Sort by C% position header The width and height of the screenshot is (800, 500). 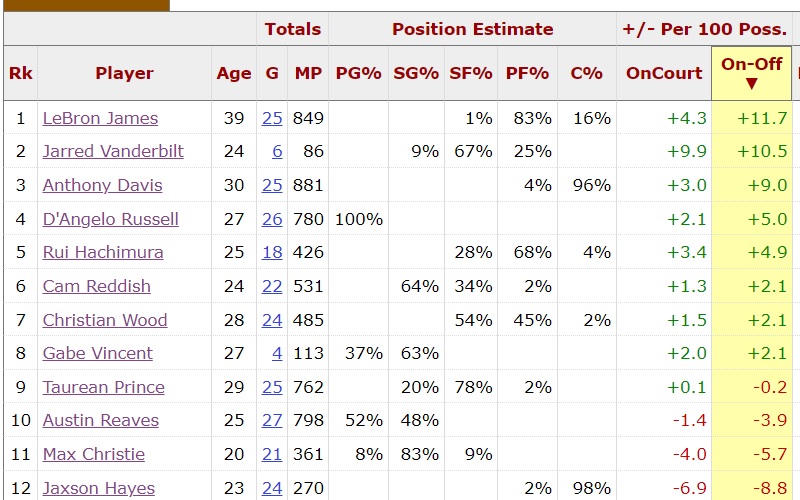[x=586, y=73]
